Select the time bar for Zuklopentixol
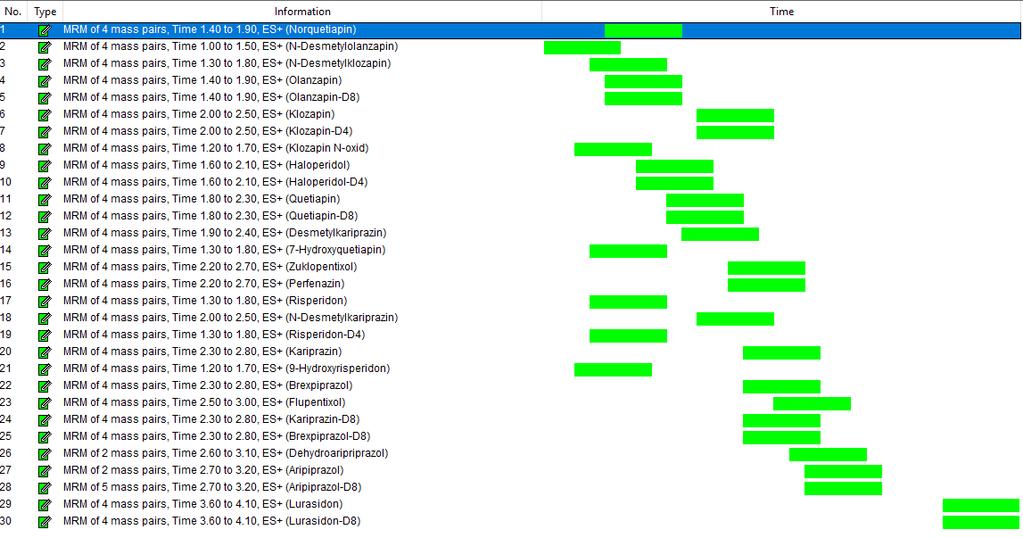The image size is (1023, 538). coord(767,268)
